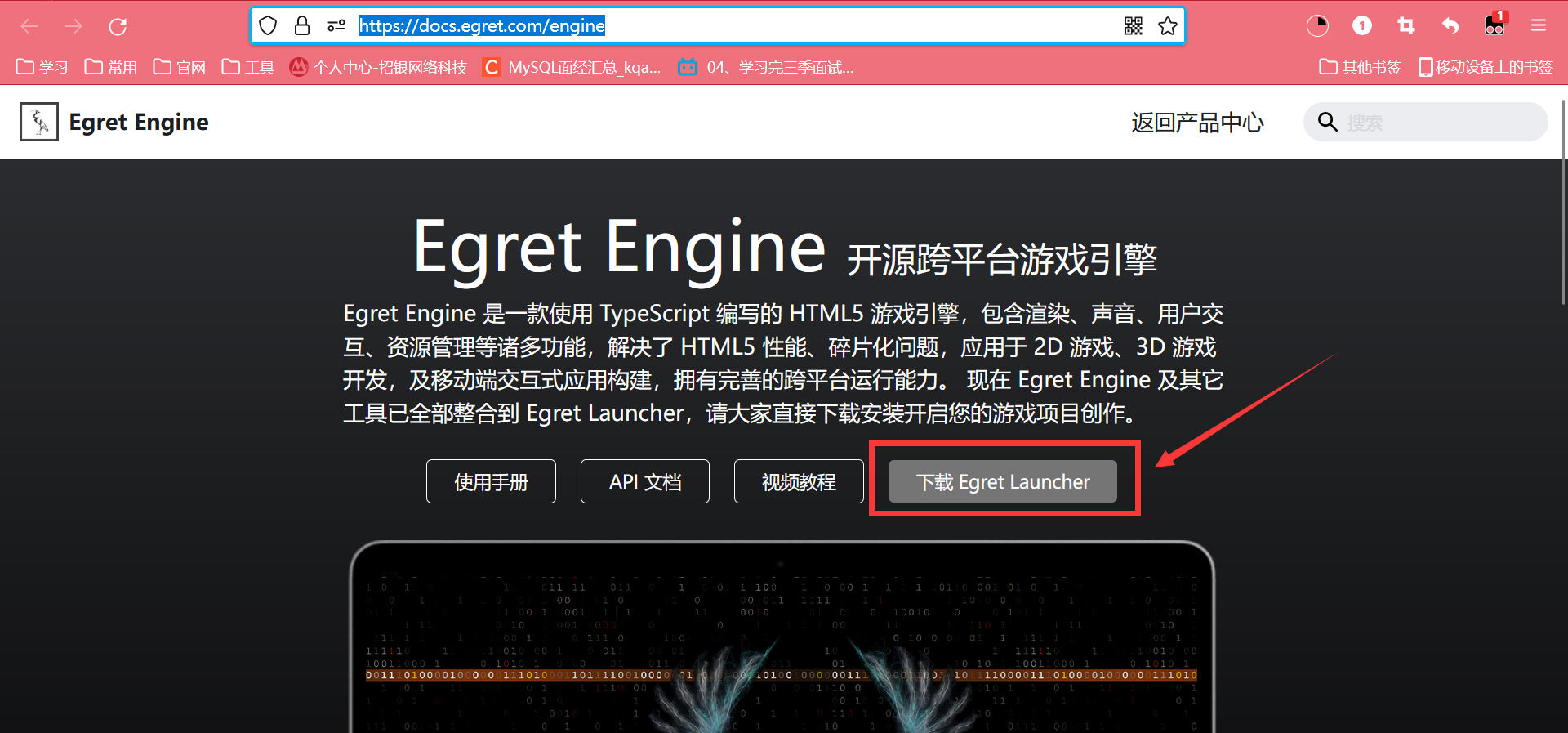Viewport: 1568px width, 733px height.
Task: Click the 开源跨平台游戏引擎 subtitle
Action: (x=1002, y=260)
